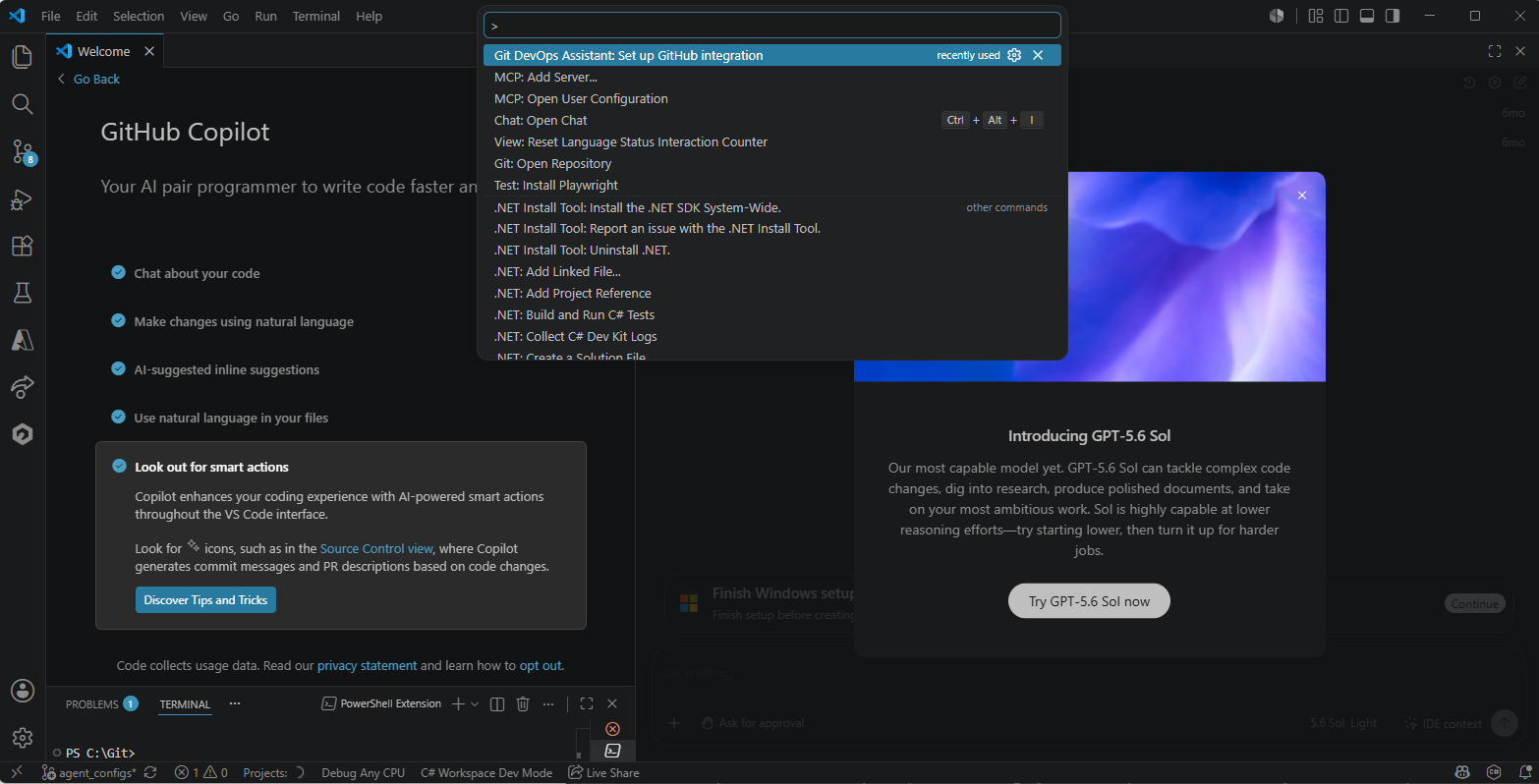Click the Copilot icon in the title bar

[1277, 16]
